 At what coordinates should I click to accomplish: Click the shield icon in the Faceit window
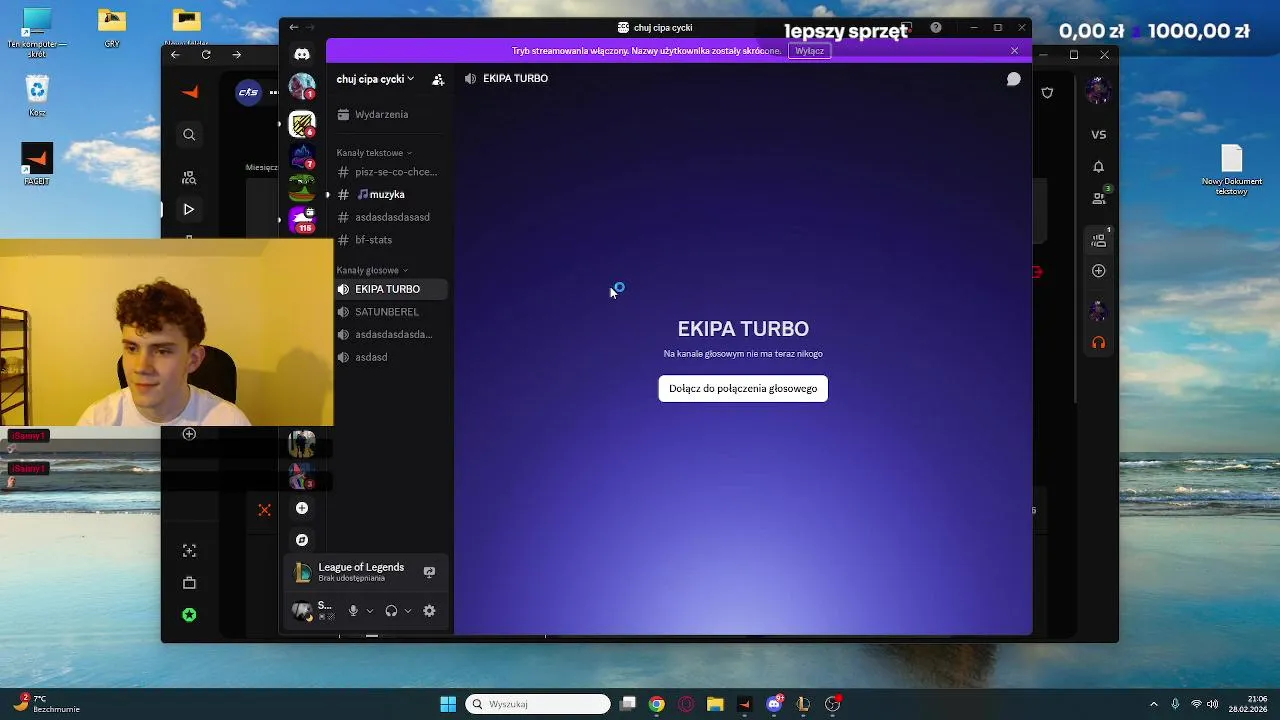(x=1047, y=93)
